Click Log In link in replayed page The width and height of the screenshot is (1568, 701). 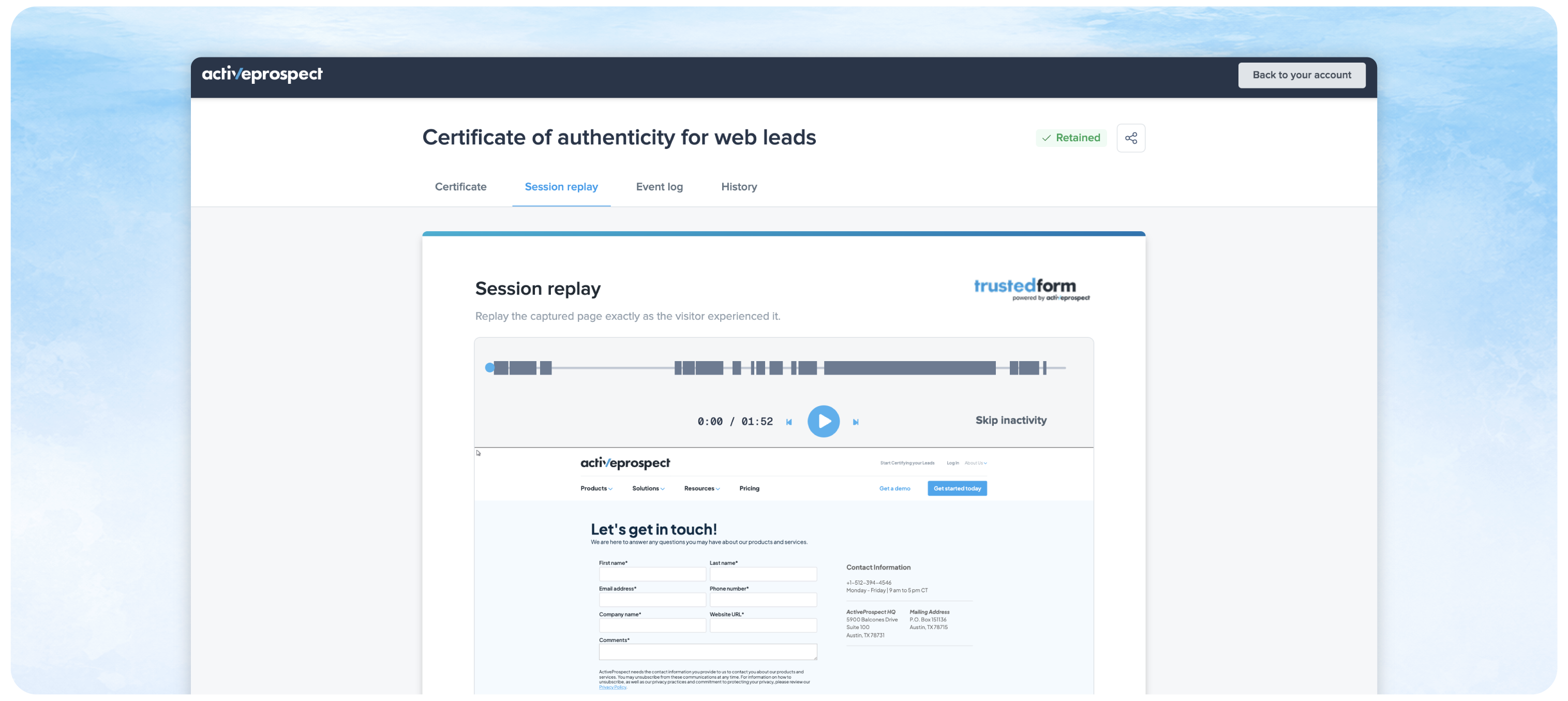pyautogui.click(x=952, y=463)
